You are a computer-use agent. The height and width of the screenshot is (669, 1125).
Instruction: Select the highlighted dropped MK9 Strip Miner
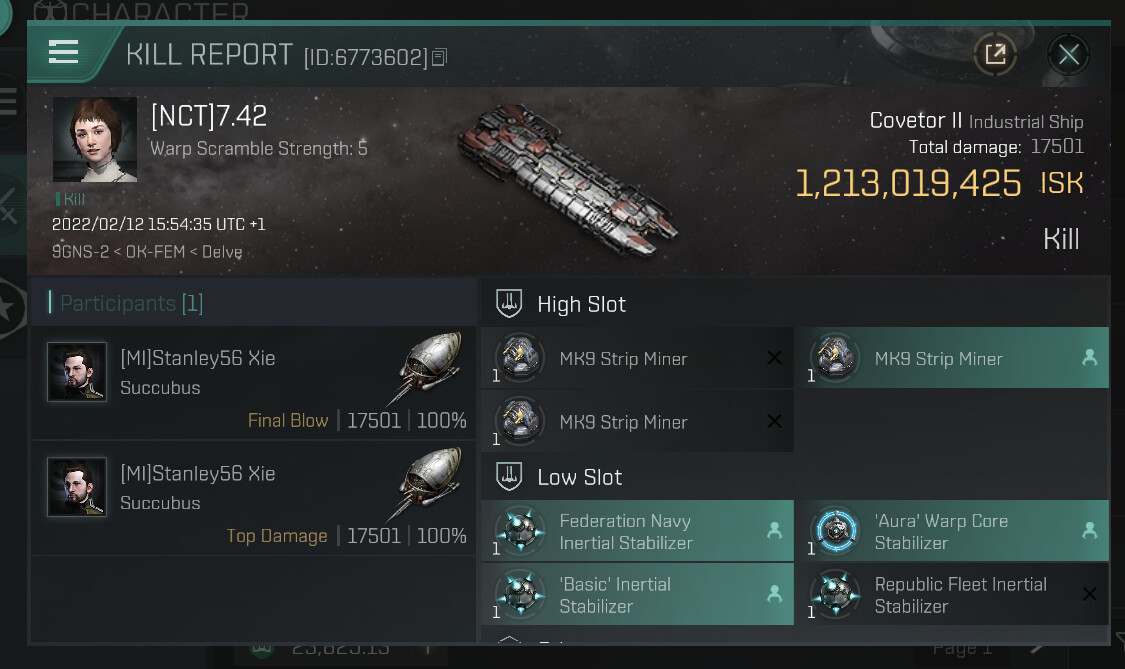[951, 358]
